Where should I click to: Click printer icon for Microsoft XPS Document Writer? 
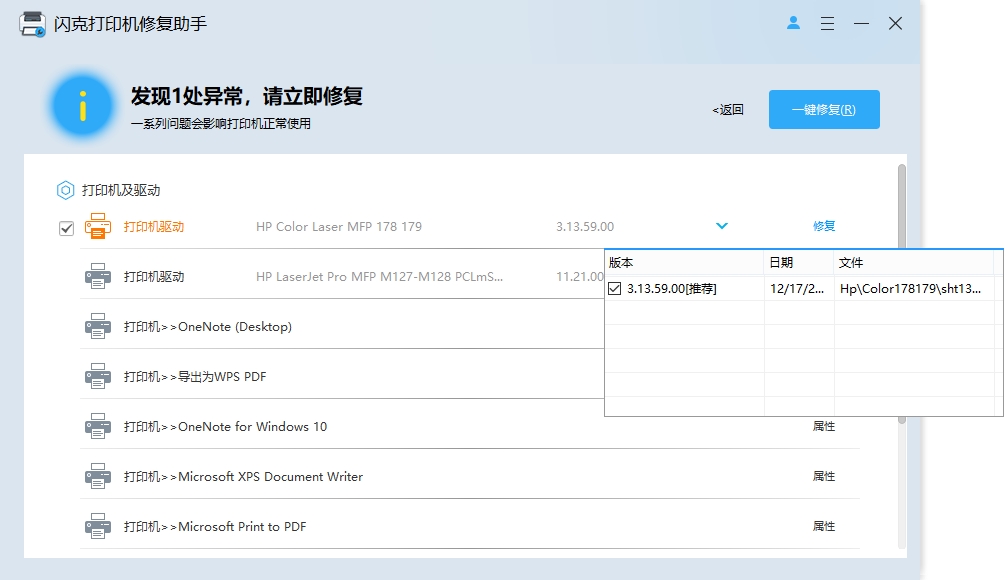tap(98, 477)
